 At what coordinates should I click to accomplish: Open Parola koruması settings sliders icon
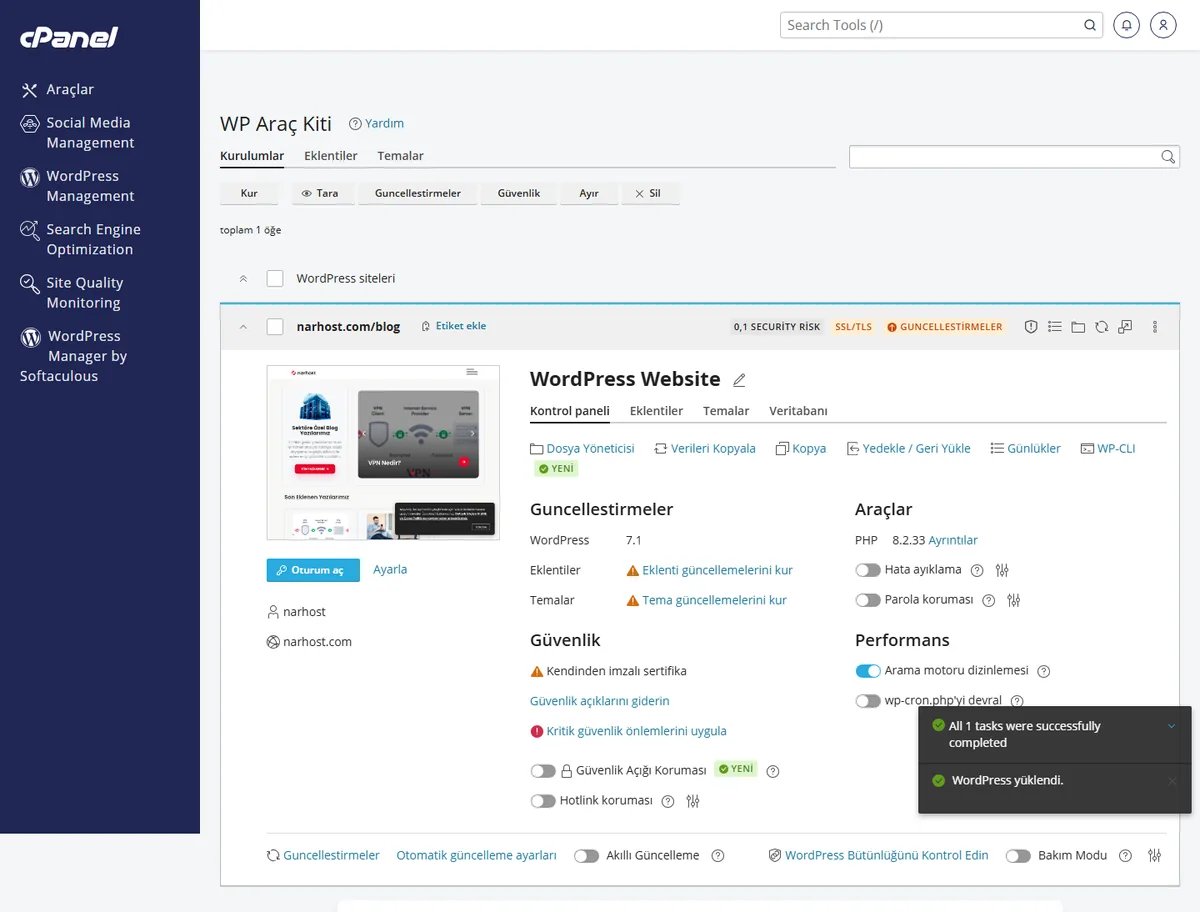tap(1014, 600)
